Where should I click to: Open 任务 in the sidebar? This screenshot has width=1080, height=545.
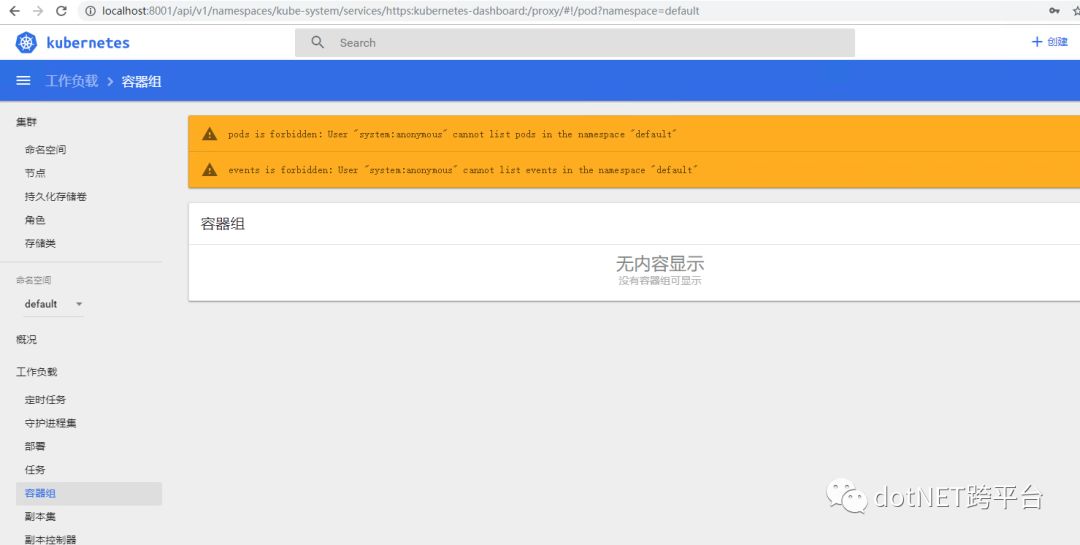35,470
